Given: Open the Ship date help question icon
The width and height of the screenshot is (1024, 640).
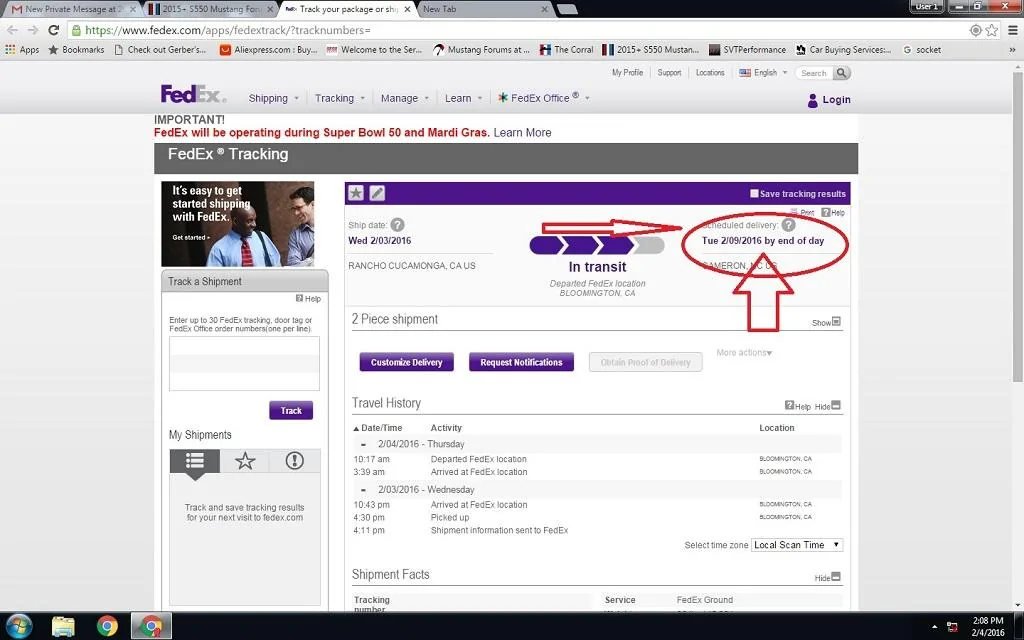Looking at the screenshot, I should click(397, 225).
